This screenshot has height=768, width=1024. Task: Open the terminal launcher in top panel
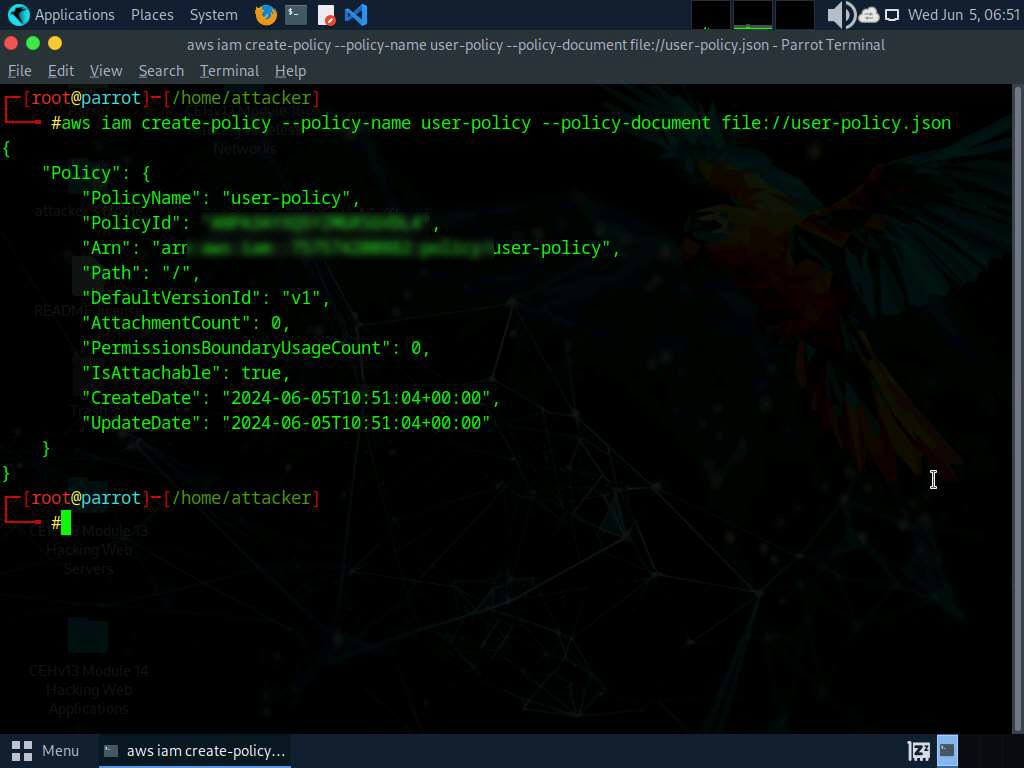pos(295,15)
